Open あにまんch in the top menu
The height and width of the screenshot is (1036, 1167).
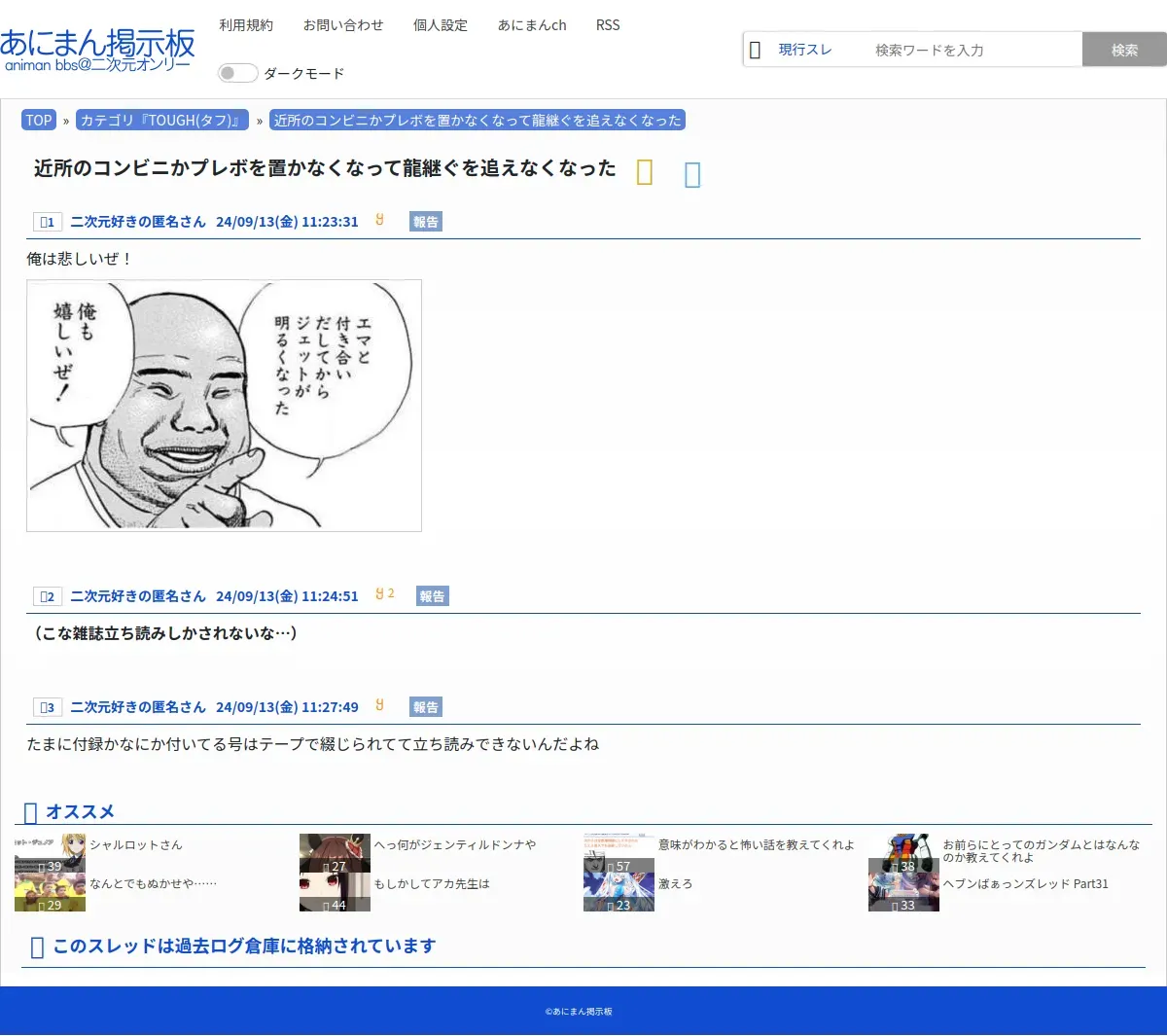(x=532, y=25)
